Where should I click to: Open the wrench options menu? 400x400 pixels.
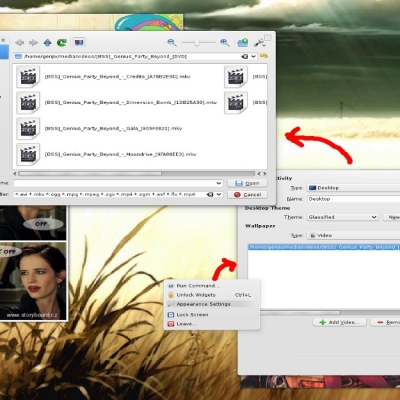coord(259,43)
